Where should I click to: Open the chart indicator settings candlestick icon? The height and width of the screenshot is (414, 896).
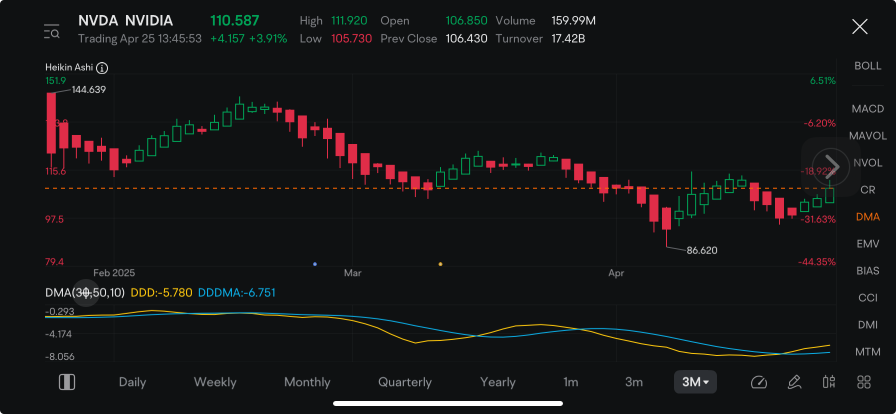point(829,382)
